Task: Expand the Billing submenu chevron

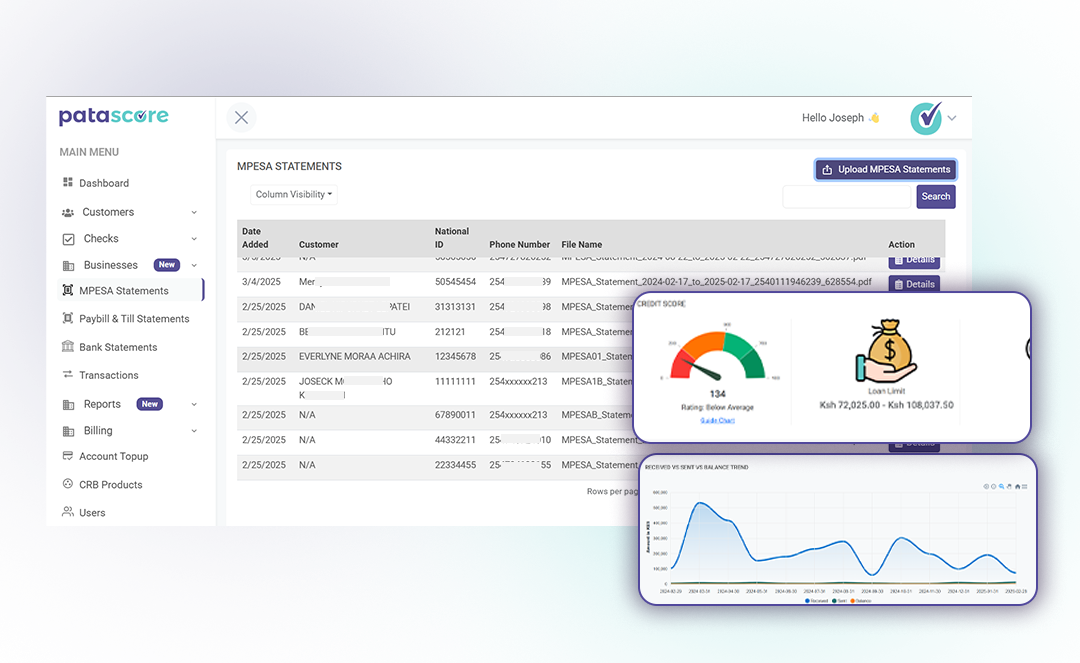Action: click(194, 431)
